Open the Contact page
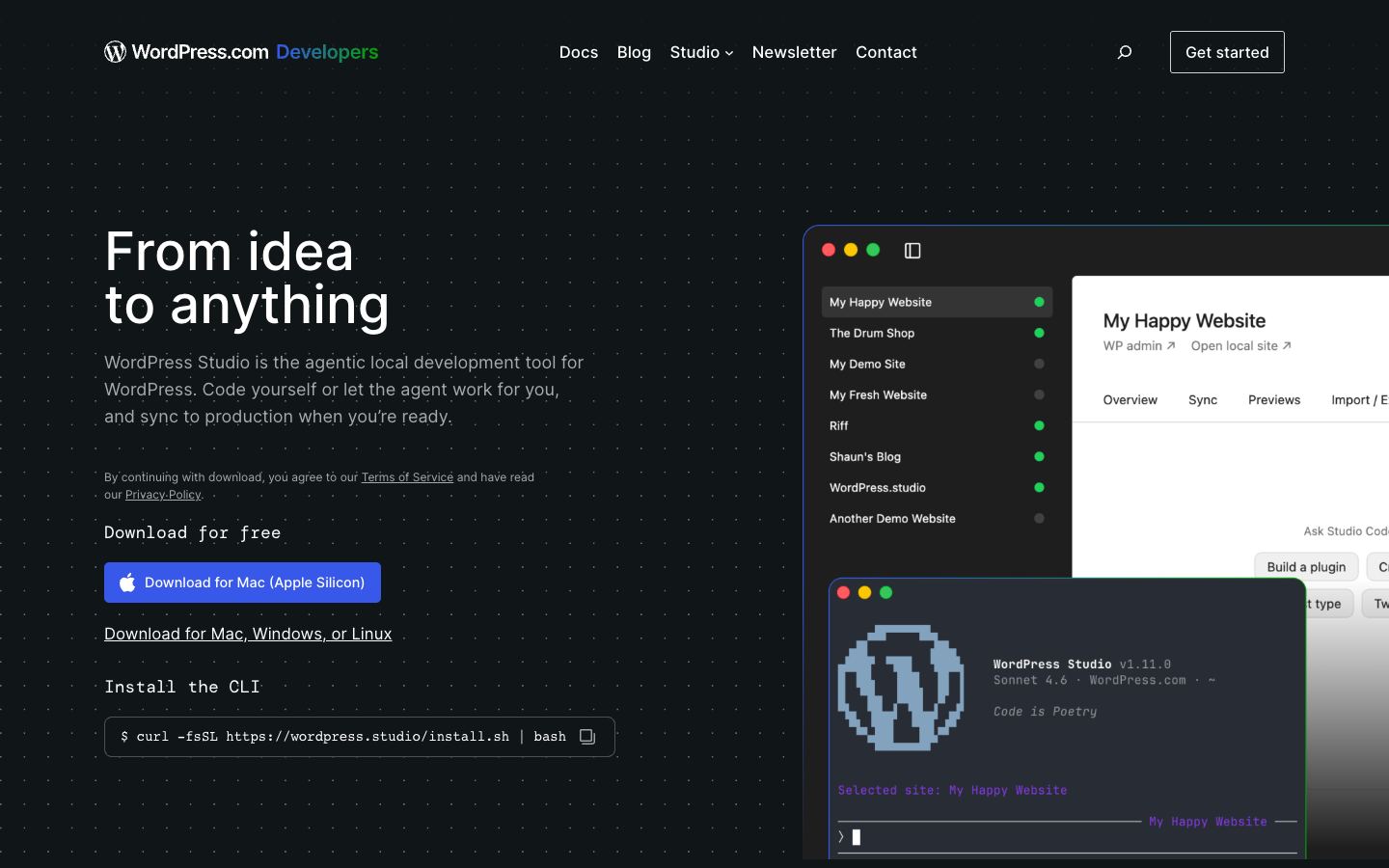 click(x=886, y=52)
